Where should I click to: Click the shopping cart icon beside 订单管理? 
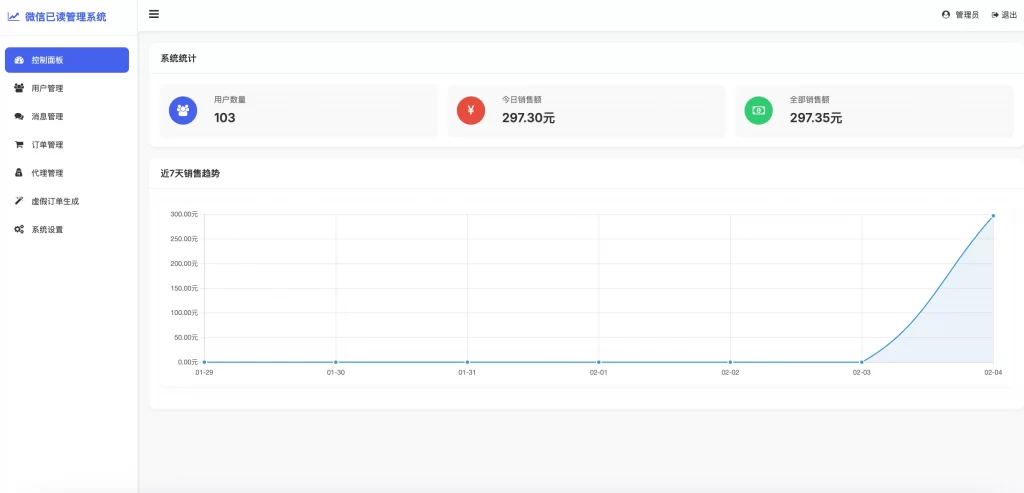pyautogui.click(x=19, y=144)
